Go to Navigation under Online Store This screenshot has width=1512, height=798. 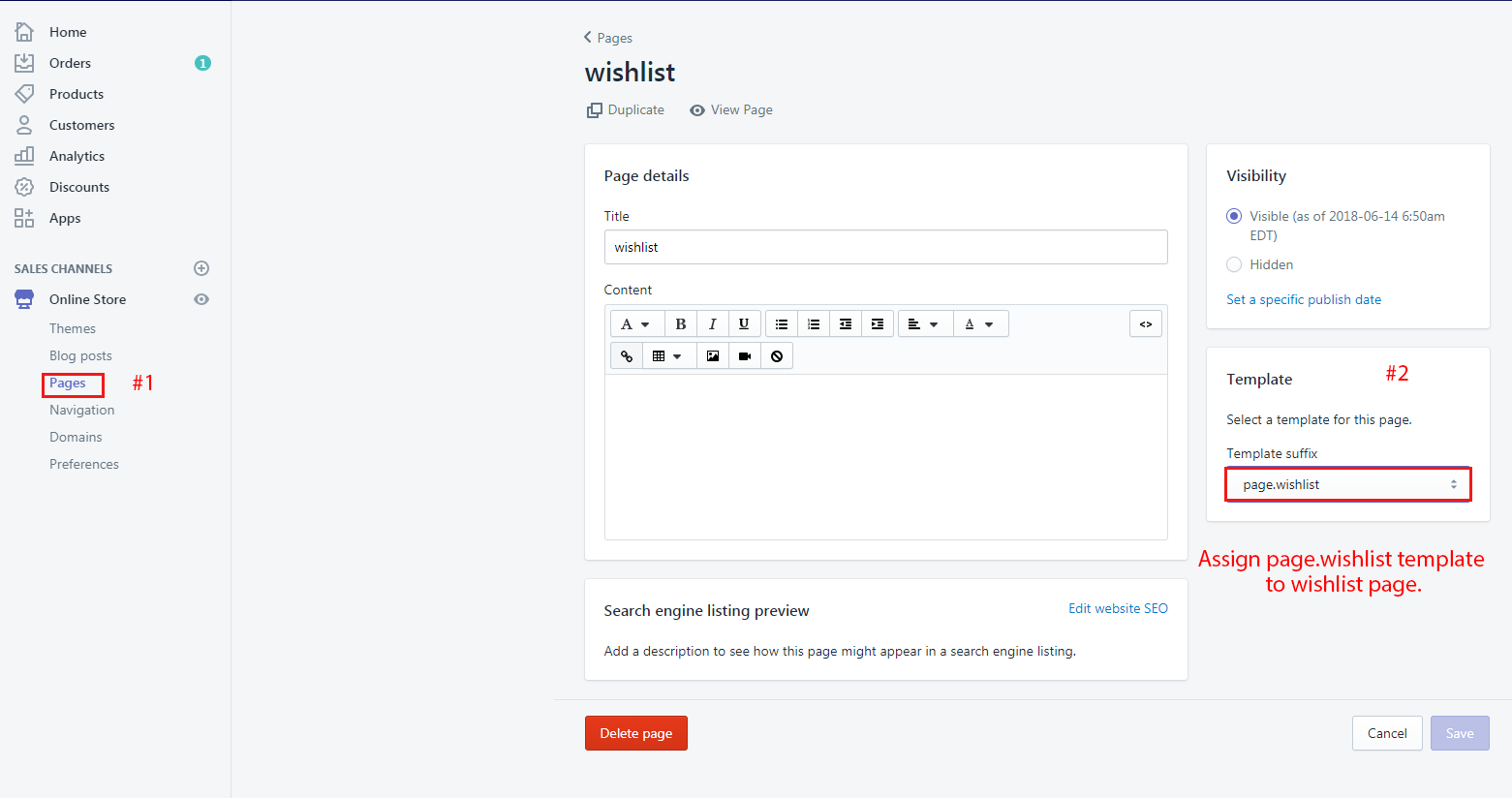pyautogui.click(x=82, y=410)
